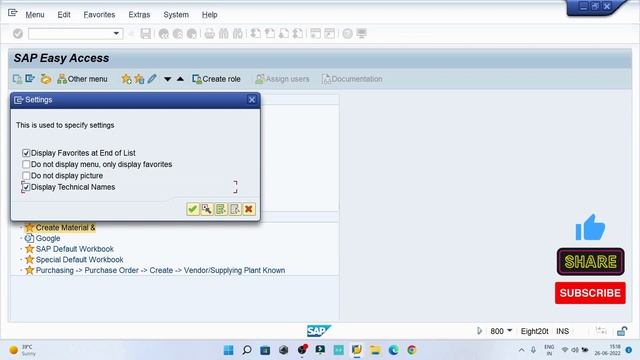
Task: Confirm Settings dialog with green checkmark button
Action: (193, 209)
